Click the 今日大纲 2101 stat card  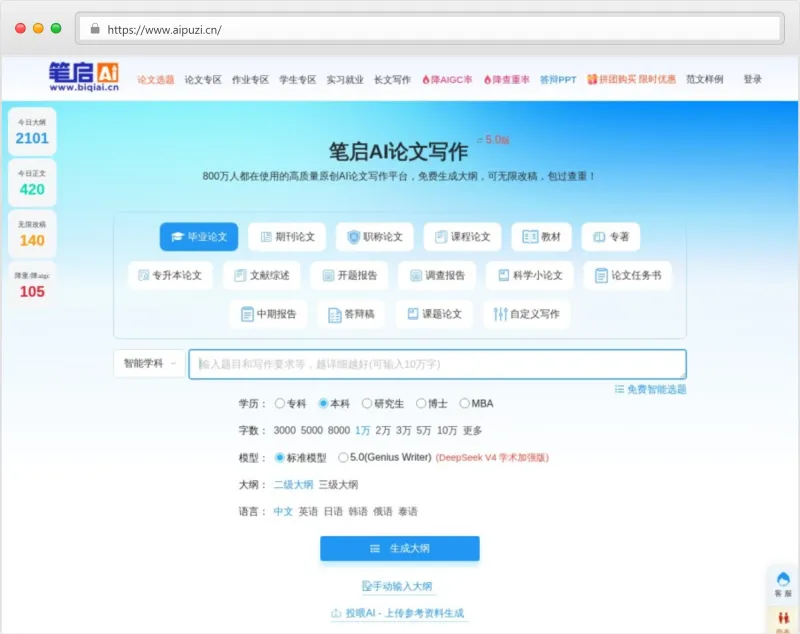[32, 132]
